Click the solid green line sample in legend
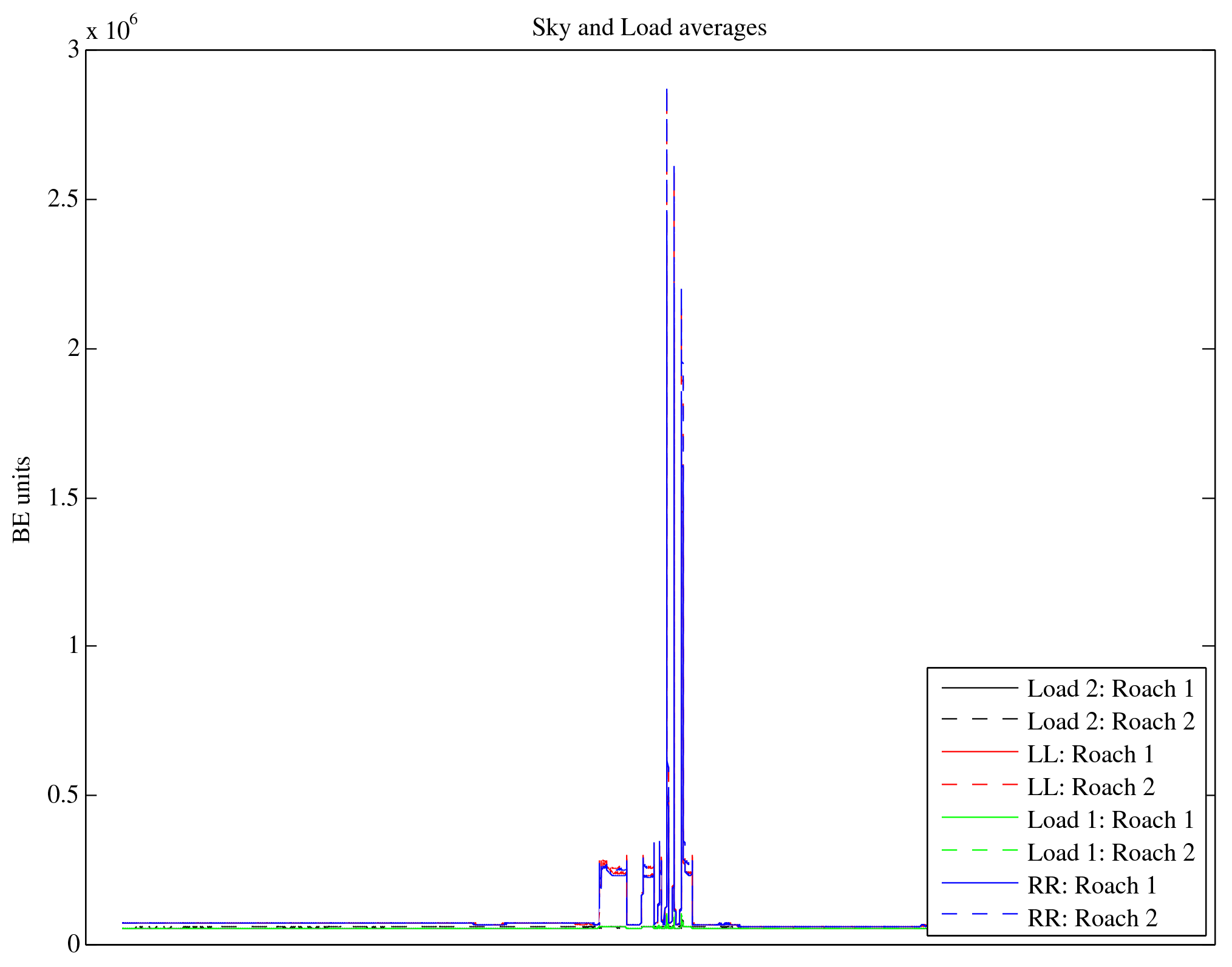Image resolution: width=1232 pixels, height=967 pixels. (979, 818)
